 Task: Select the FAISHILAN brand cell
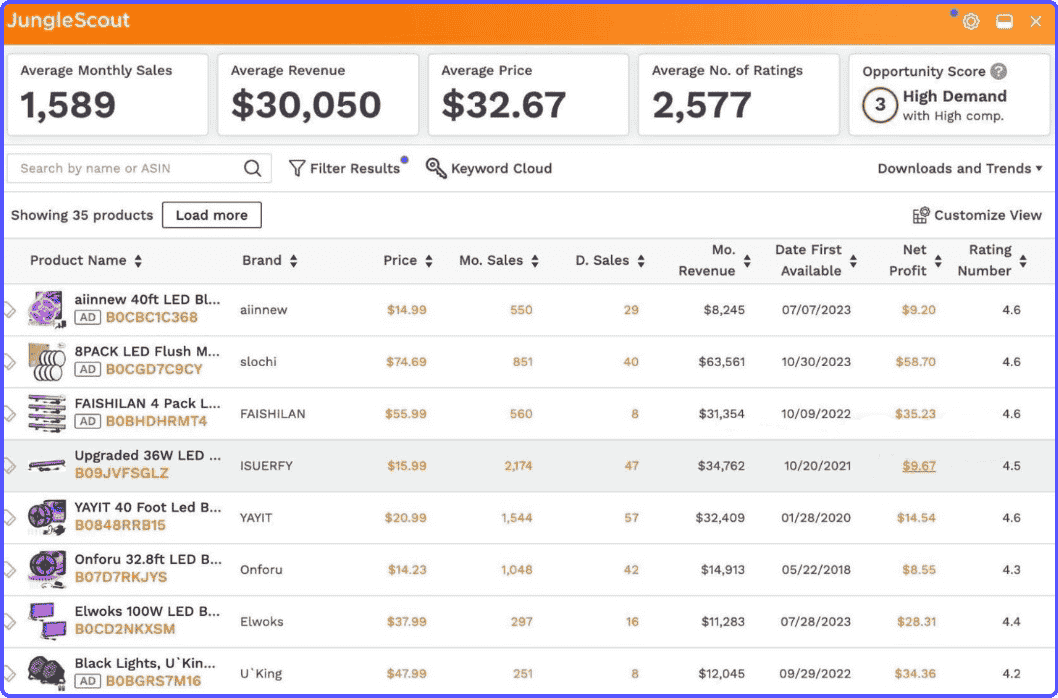pos(273,414)
